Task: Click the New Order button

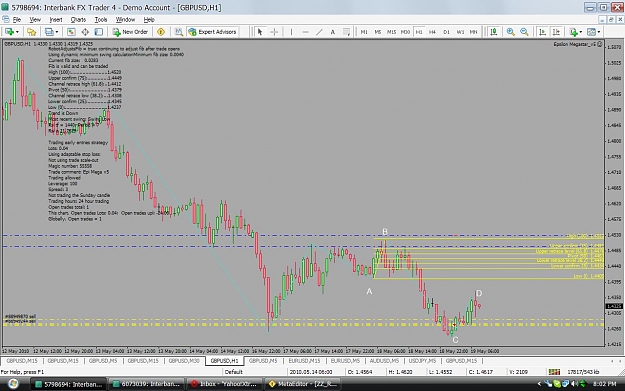Action: (130, 32)
